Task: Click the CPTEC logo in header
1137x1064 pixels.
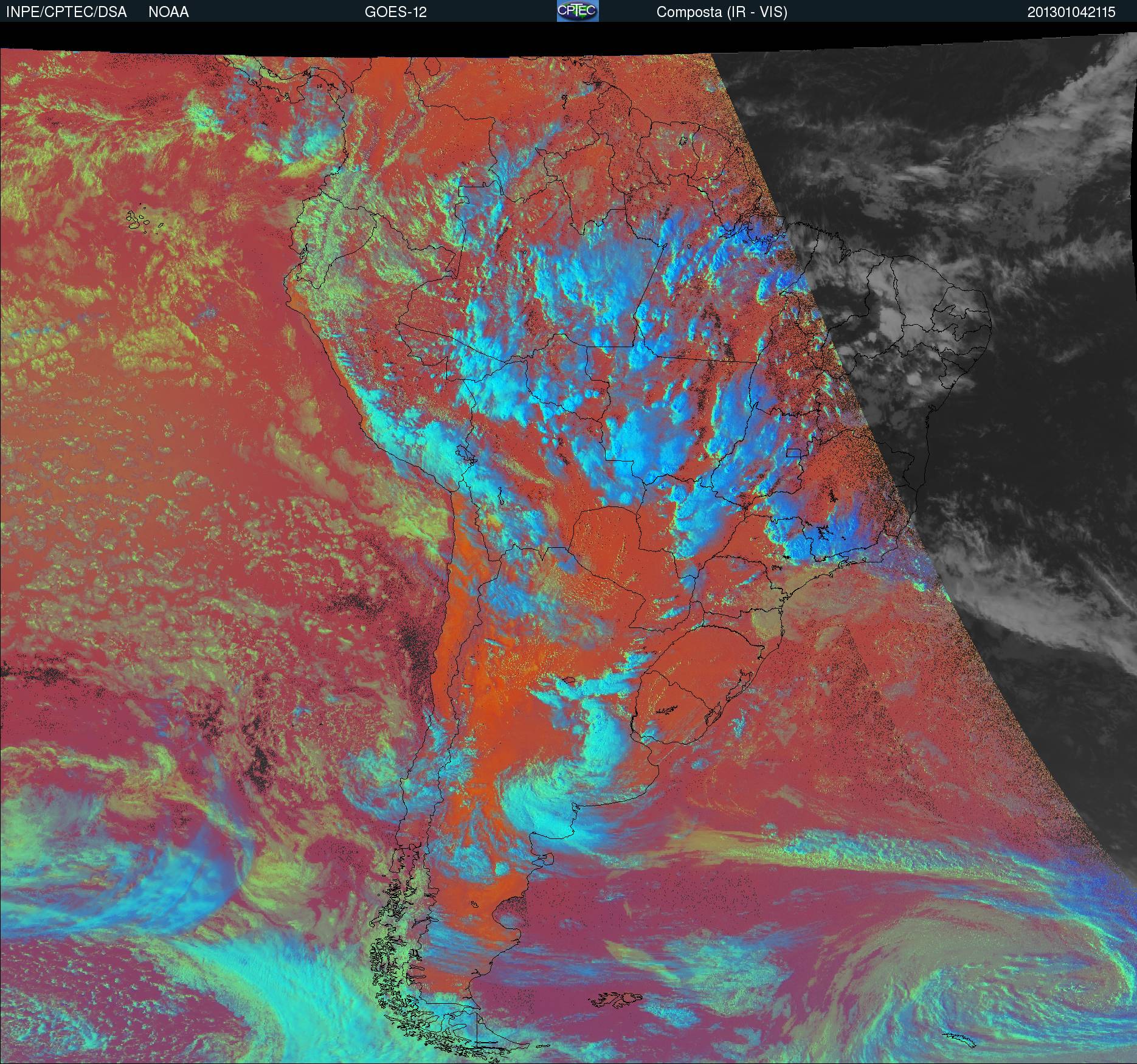Action: click(578, 11)
